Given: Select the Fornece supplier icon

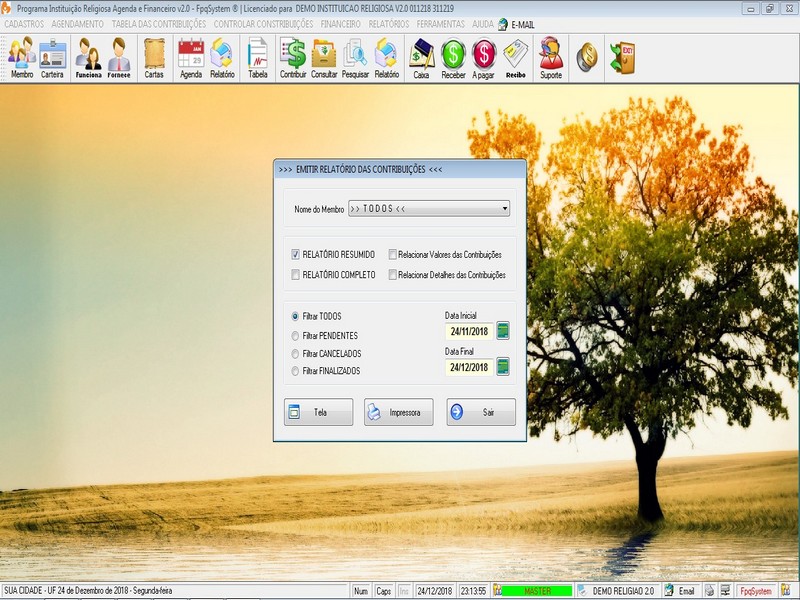Looking at the screenshot, I should (x=119, y=58).
